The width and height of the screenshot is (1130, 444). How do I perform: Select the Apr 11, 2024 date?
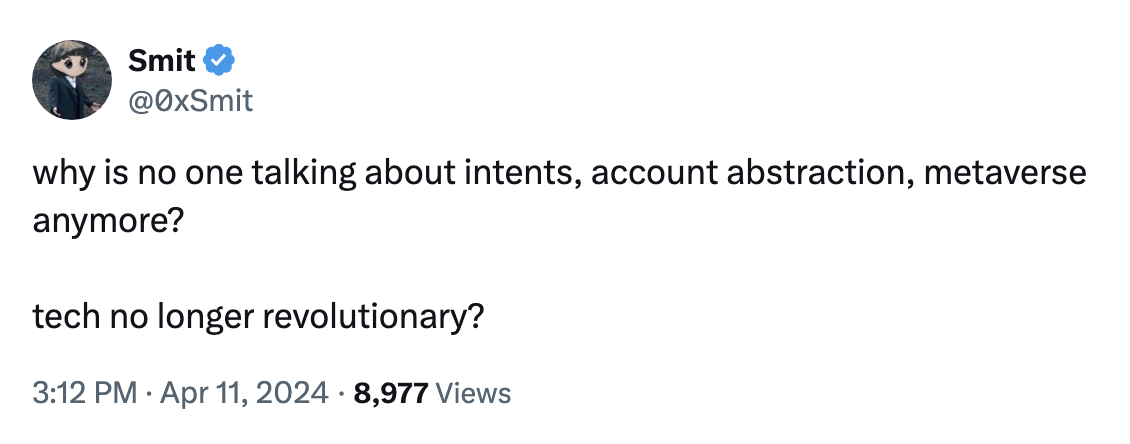[244, 393]
